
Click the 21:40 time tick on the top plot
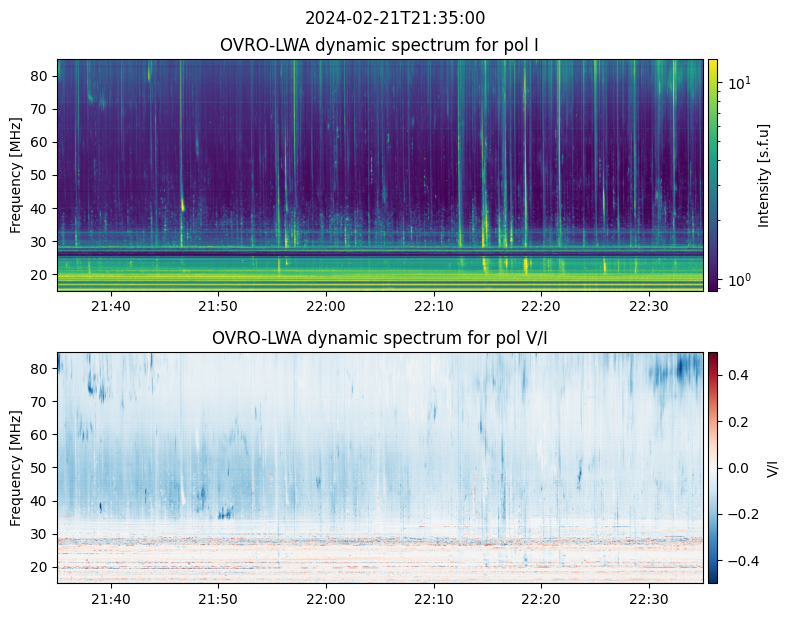(111, 305)
